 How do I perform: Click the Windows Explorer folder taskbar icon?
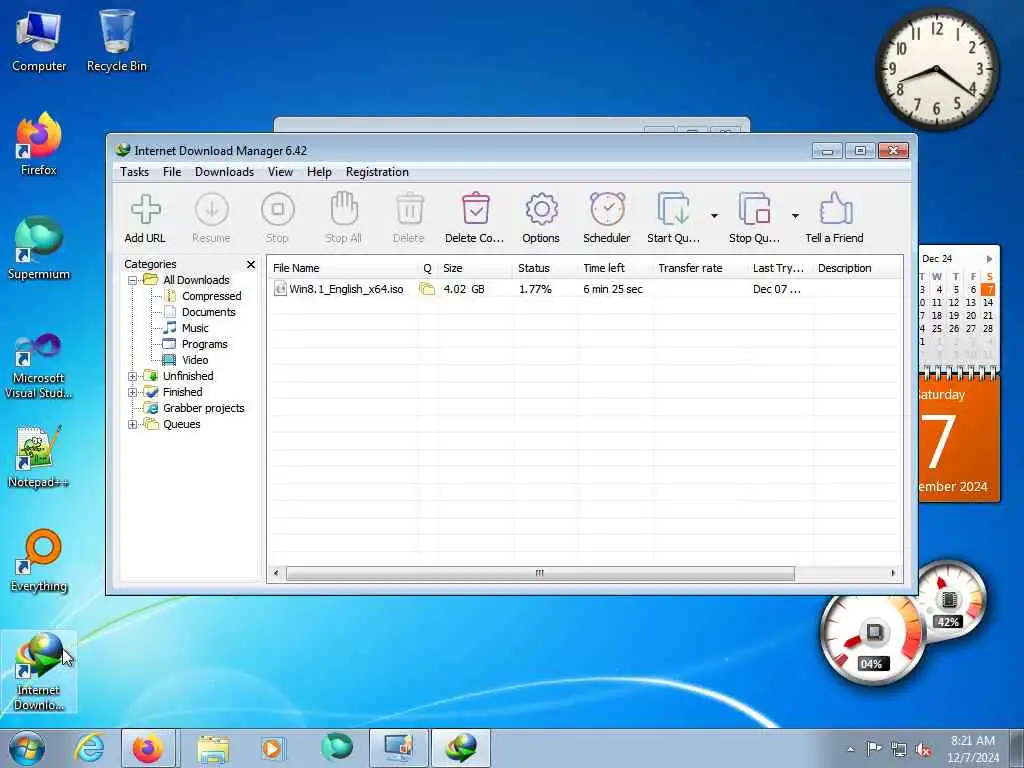(x=213, y=748)
